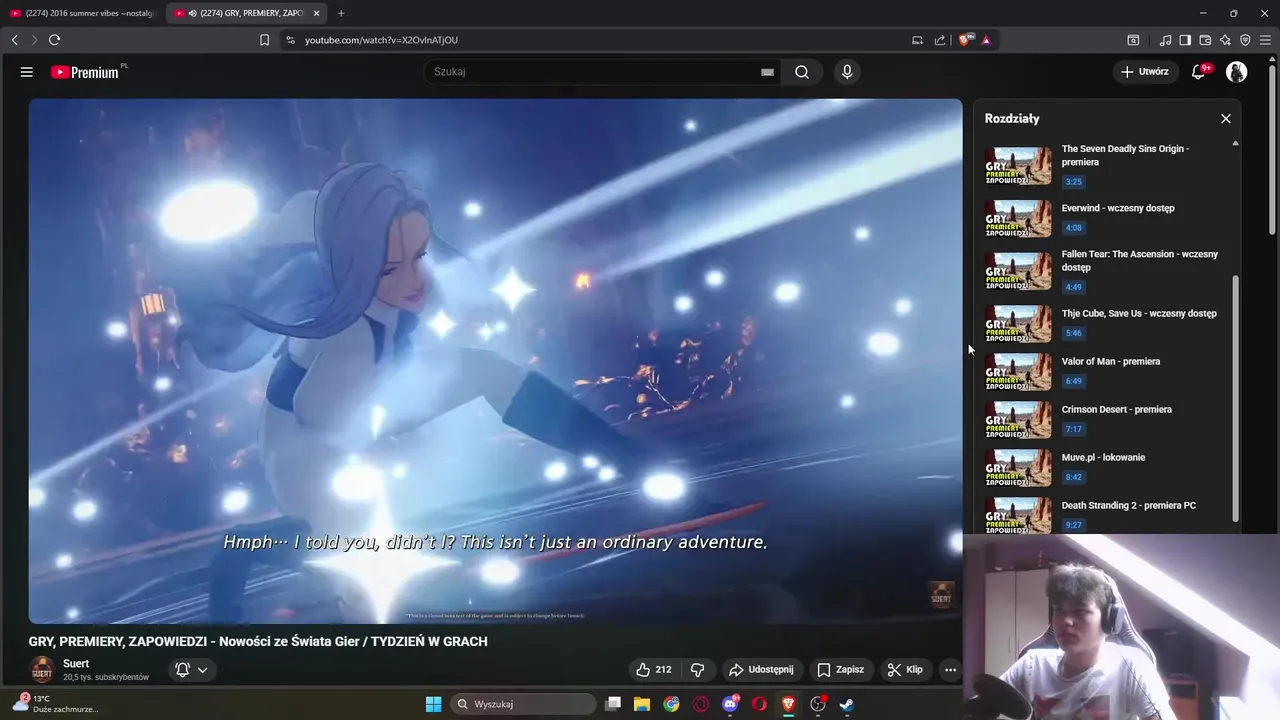Click the Udostępnij share button
Image resolution: width=1280 pixels, height=720 pixels.
pyautogui.click(x=761, y=669)
